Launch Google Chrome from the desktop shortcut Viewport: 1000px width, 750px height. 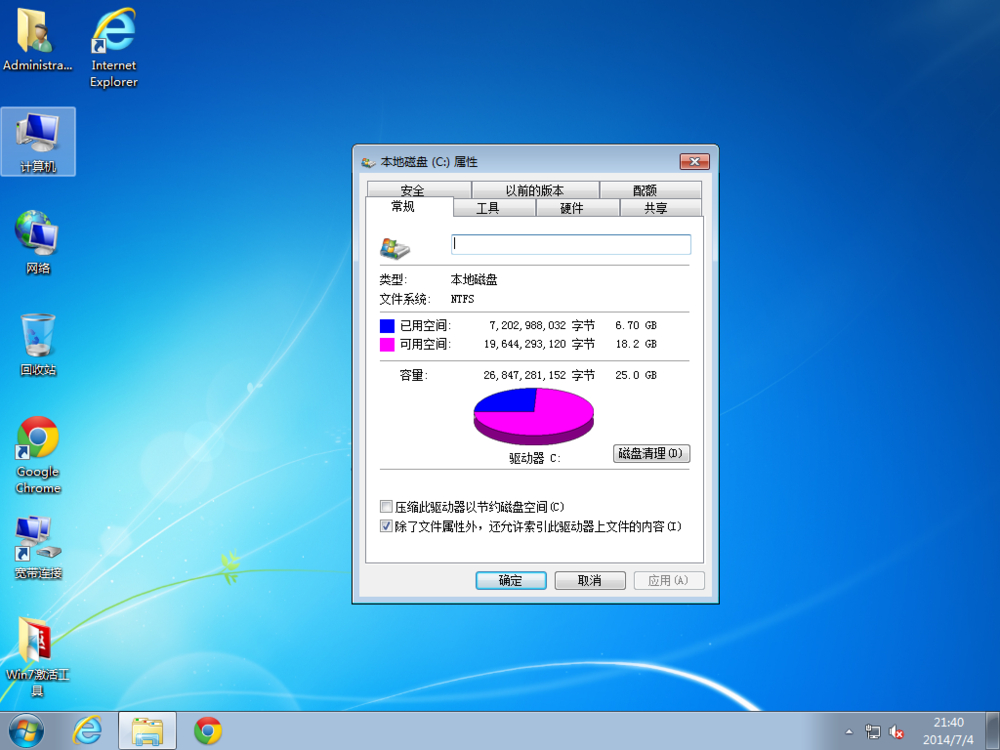[38, 455]
